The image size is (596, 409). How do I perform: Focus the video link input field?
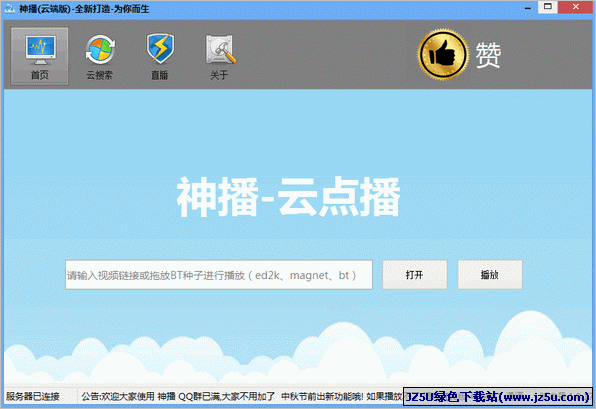tap(219, 275)
